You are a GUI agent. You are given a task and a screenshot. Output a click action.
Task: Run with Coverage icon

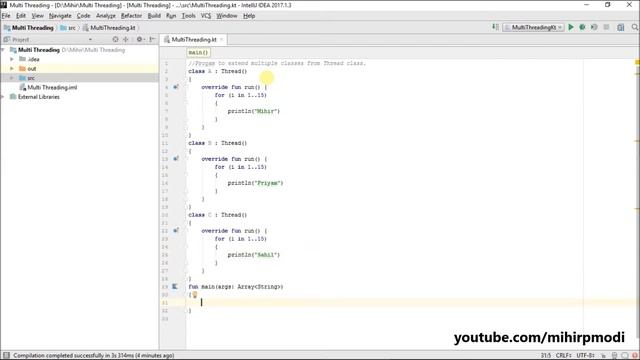tap(594, 27)
